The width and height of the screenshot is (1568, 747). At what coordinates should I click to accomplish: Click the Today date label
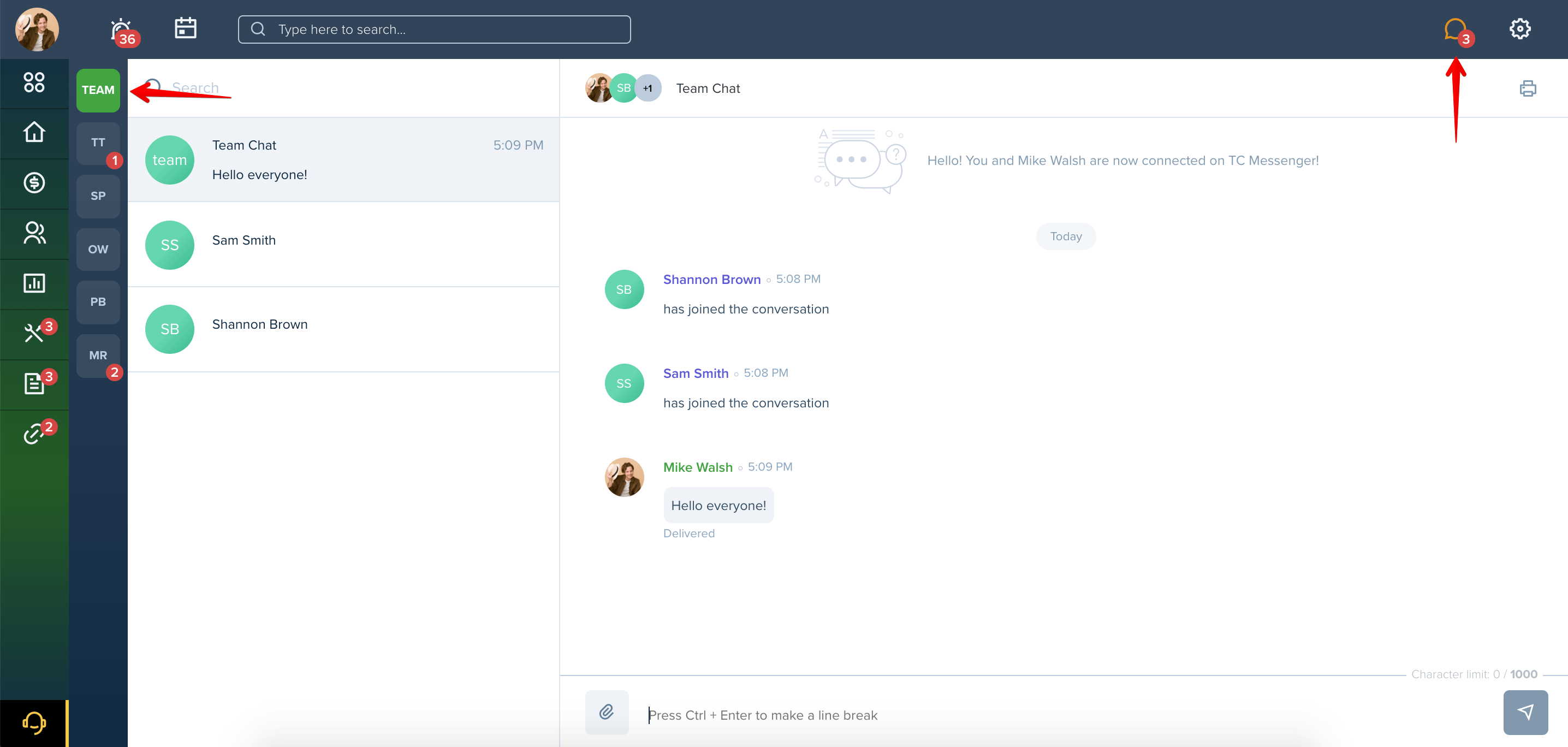click(1066, 236)
